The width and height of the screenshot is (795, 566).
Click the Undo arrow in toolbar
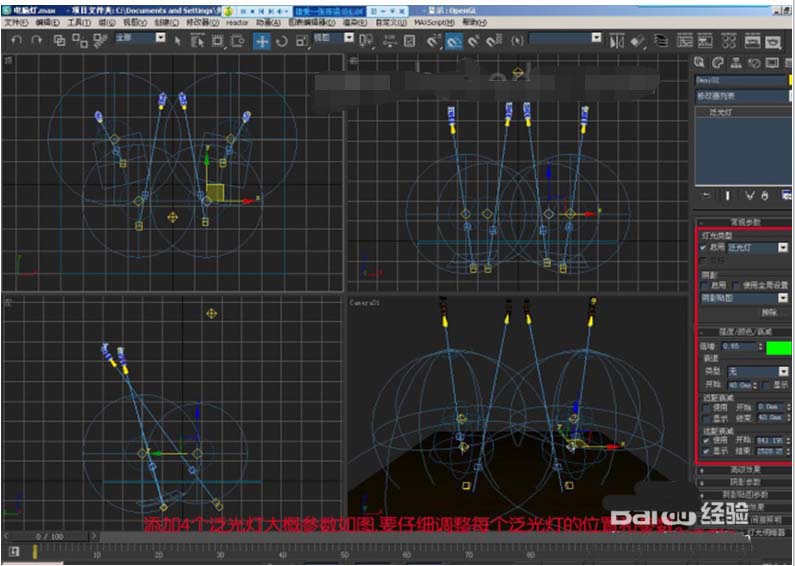click(14, 41)
